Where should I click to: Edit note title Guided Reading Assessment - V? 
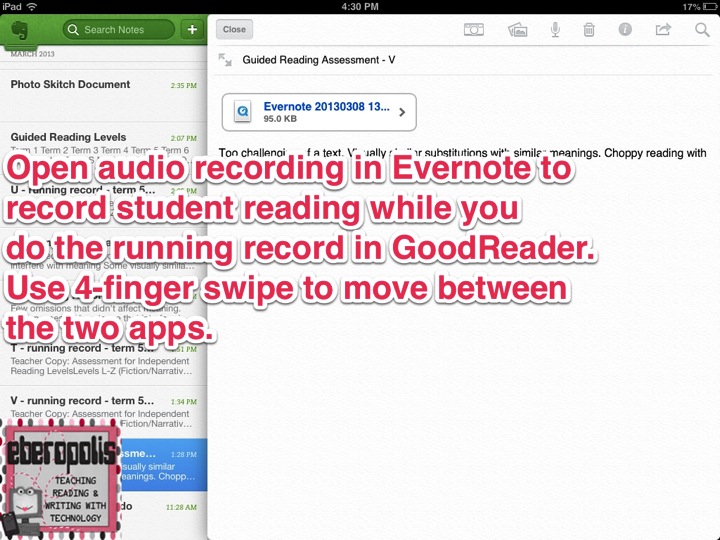(x=319, y=60)
